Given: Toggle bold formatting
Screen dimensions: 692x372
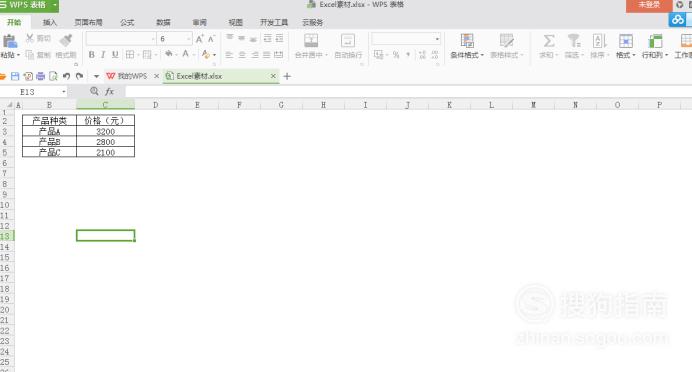Looking at the screenshot, I should [x=91, y=55].
